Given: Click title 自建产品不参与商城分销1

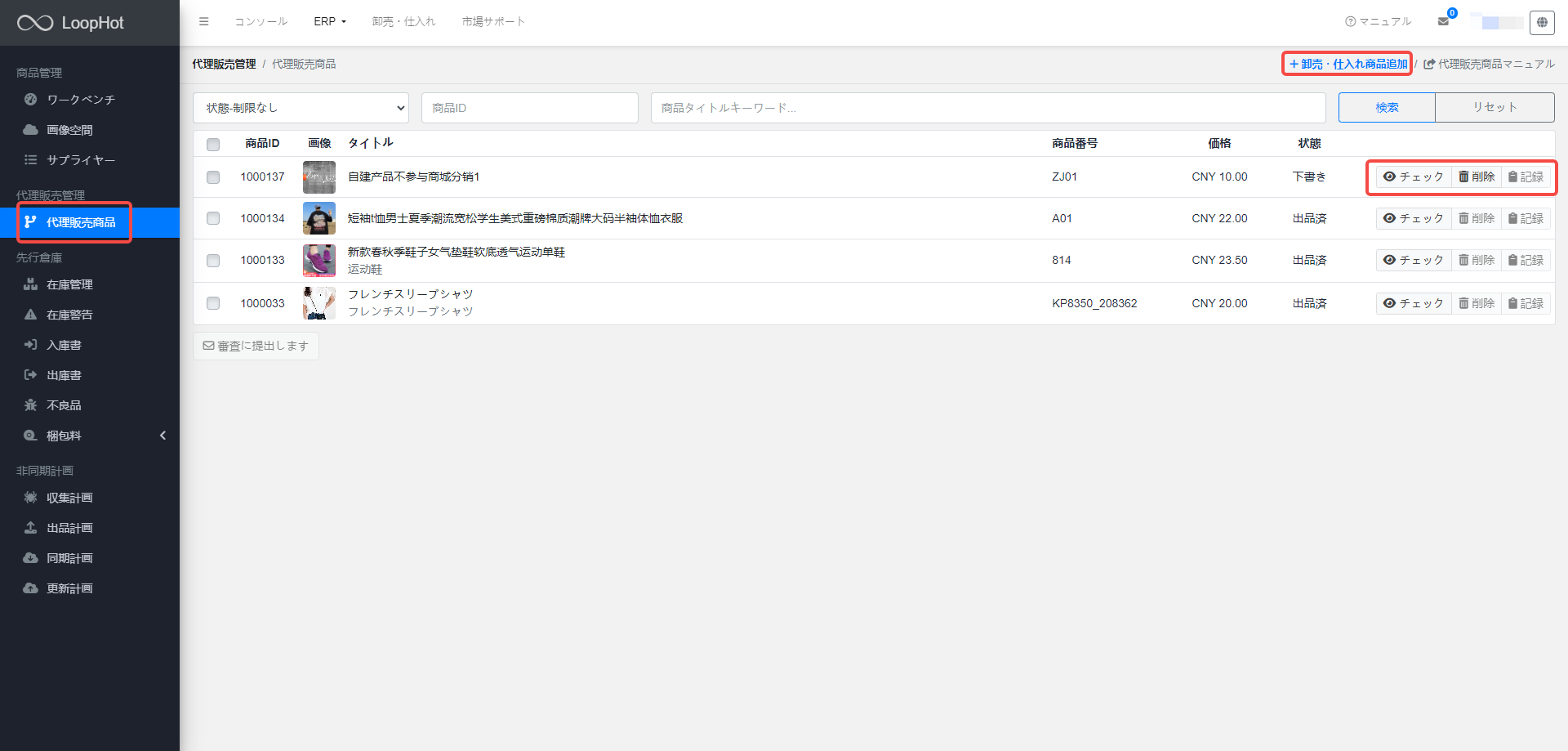Looking at the screenshot, I should pyautogui.click(x=414, y=177).
